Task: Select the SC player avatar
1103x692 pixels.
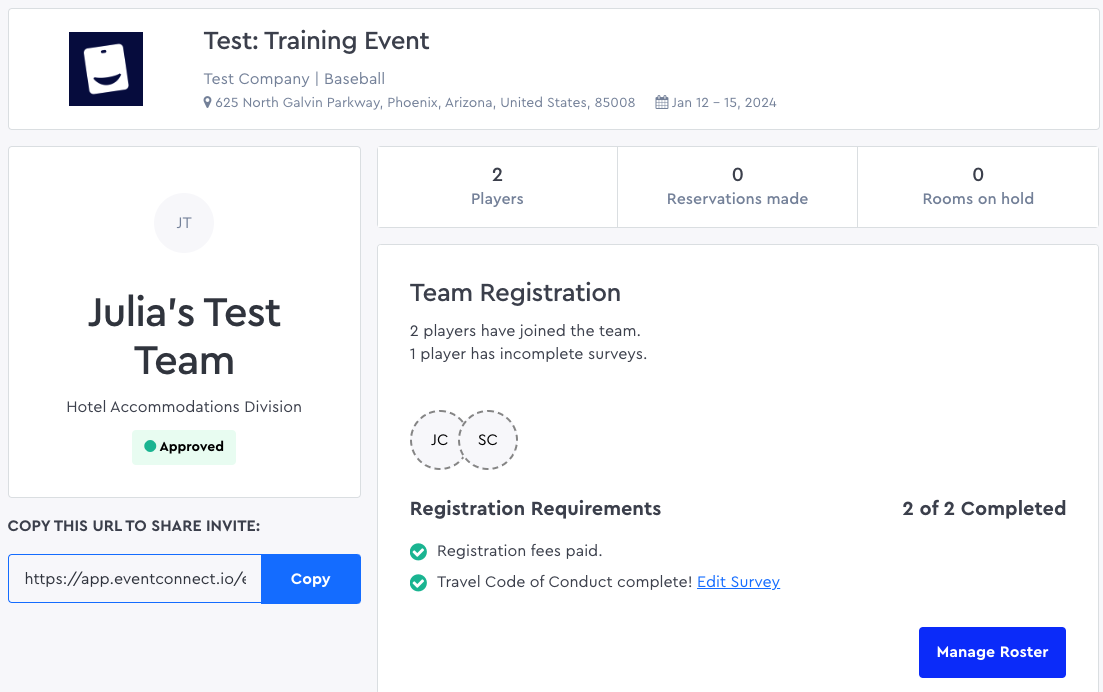Action: click(x=489, y=440)
